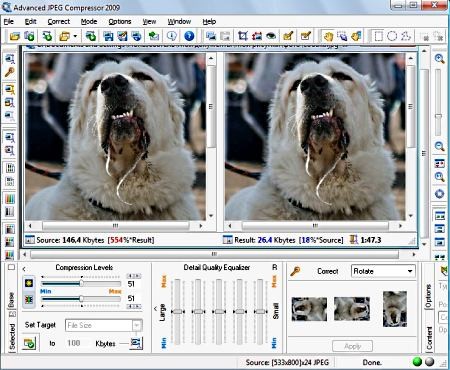This screenshot has width=450, height=370.
Task: Click the Apply button
Action: click(x=352, y=346)
